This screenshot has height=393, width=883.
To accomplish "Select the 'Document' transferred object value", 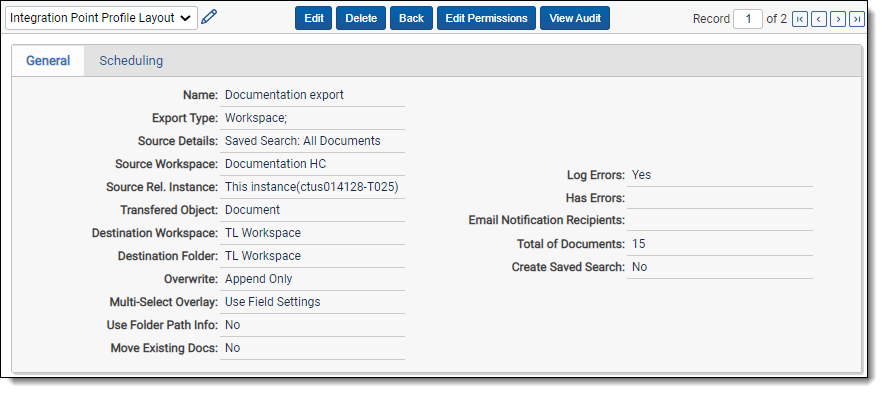I will [252, 210].
